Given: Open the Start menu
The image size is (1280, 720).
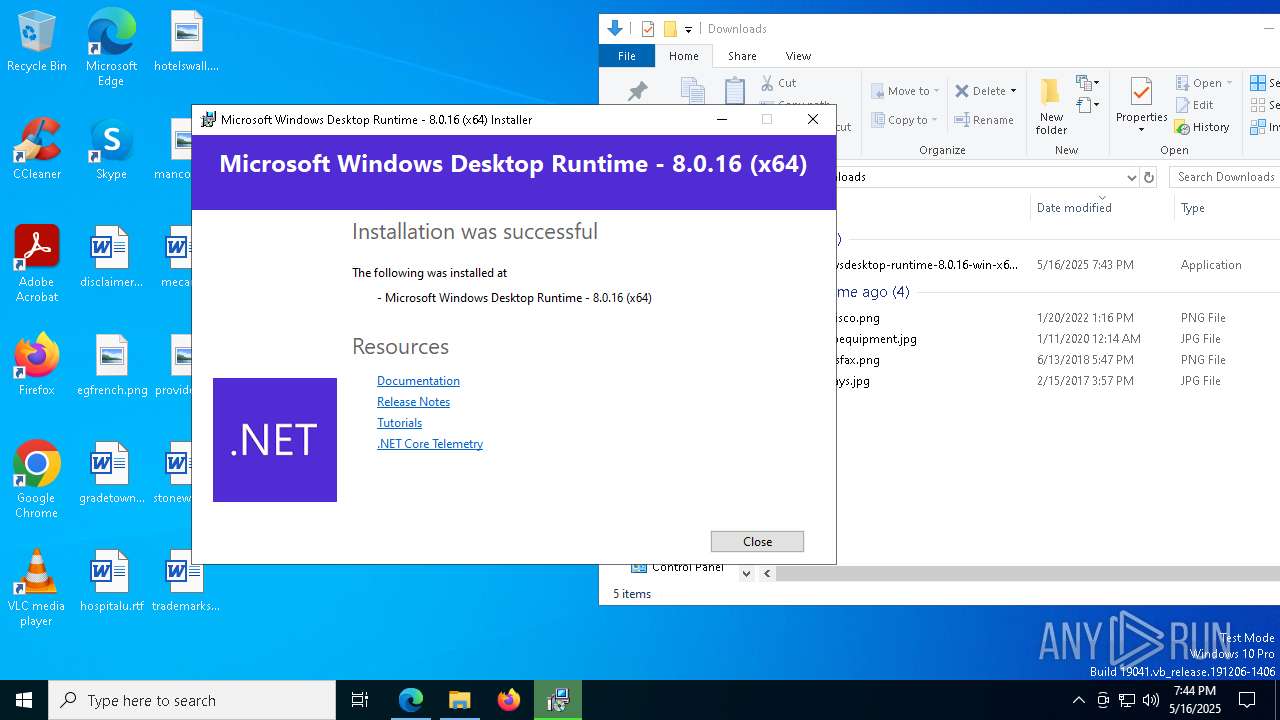Looking at the screenshot, I should pyautogui.click(x=24, y=700).
